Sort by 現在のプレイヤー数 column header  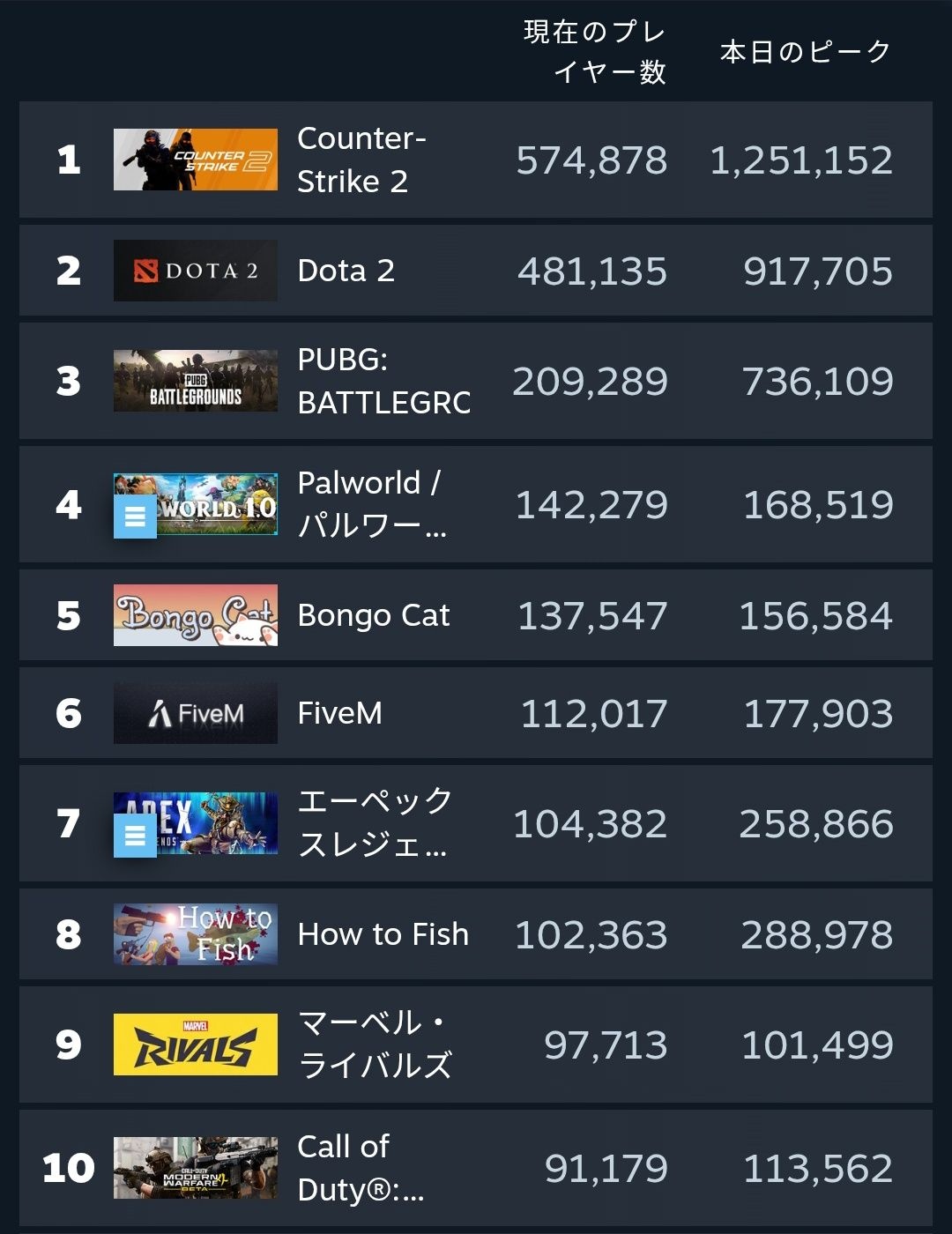[595, 51]
